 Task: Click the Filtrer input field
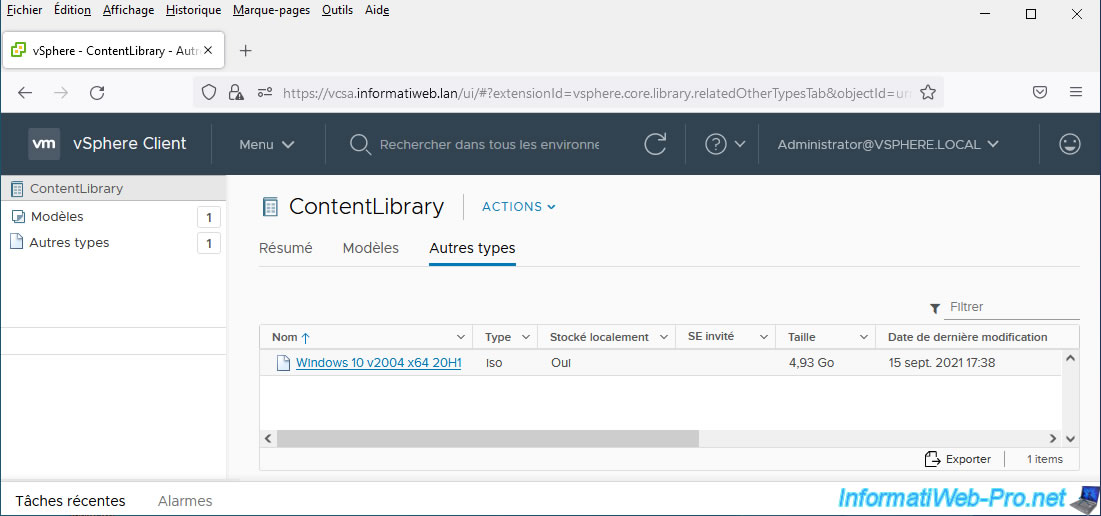[x=1014, y=307]
